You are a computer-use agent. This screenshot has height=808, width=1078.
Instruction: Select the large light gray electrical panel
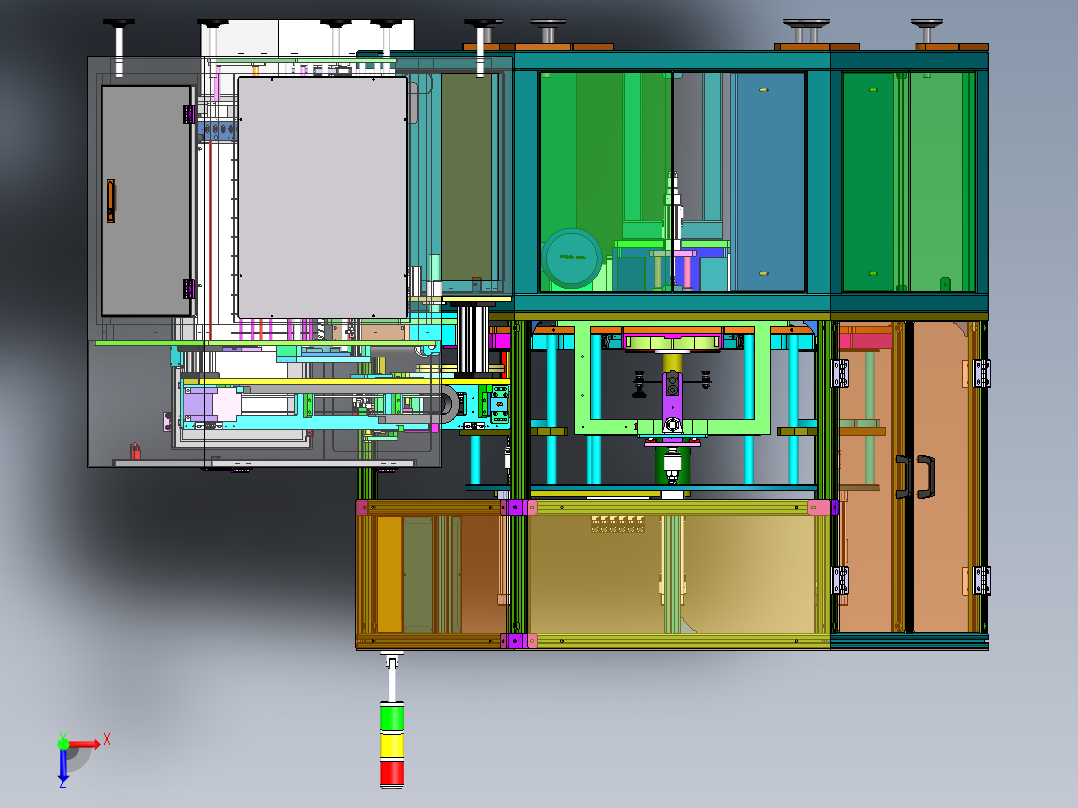point(322,197)
